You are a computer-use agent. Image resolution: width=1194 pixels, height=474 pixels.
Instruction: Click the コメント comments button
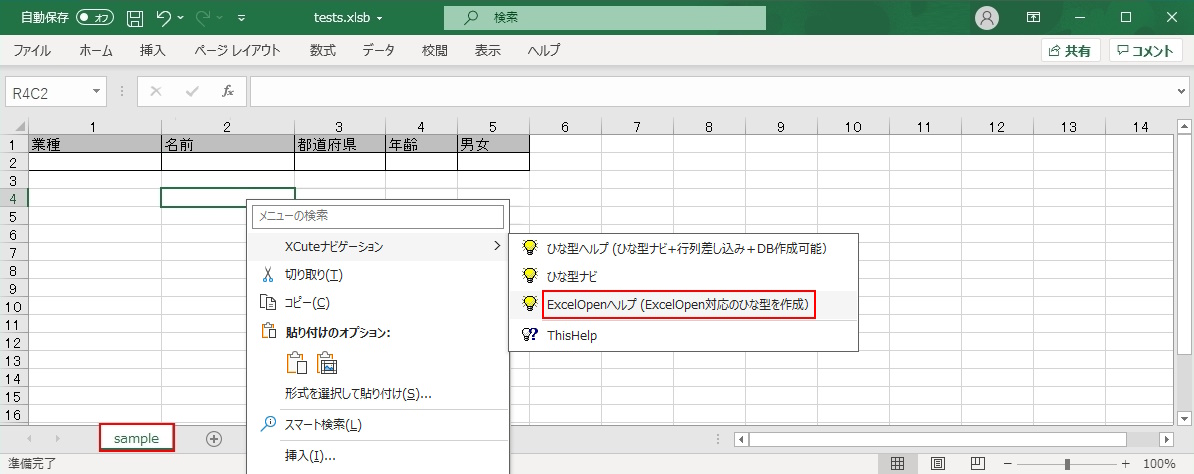[x=1145, y=51]
